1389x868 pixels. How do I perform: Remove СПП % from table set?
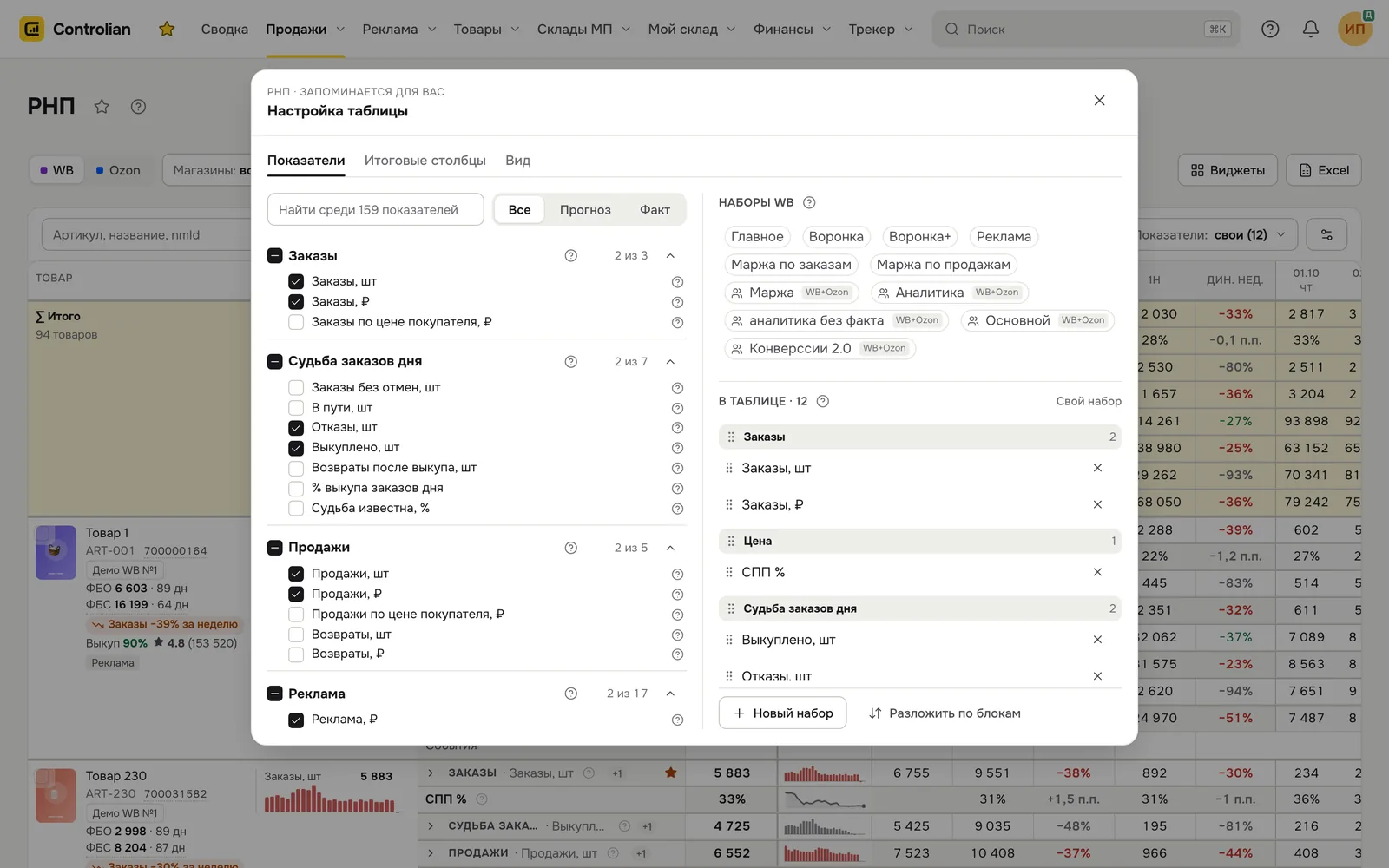(x=1097, y=572)
